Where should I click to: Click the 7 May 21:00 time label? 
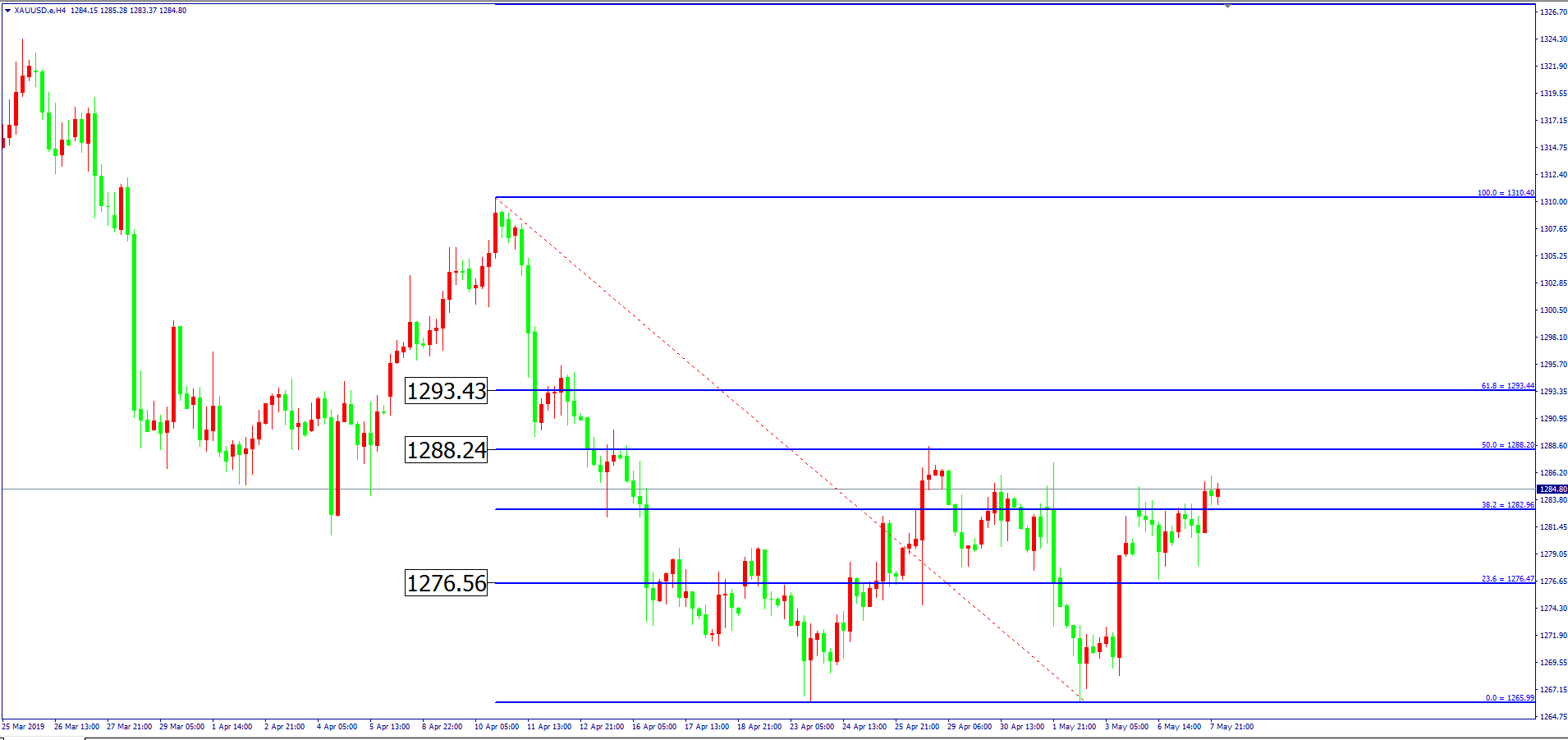pos(1231,727)
